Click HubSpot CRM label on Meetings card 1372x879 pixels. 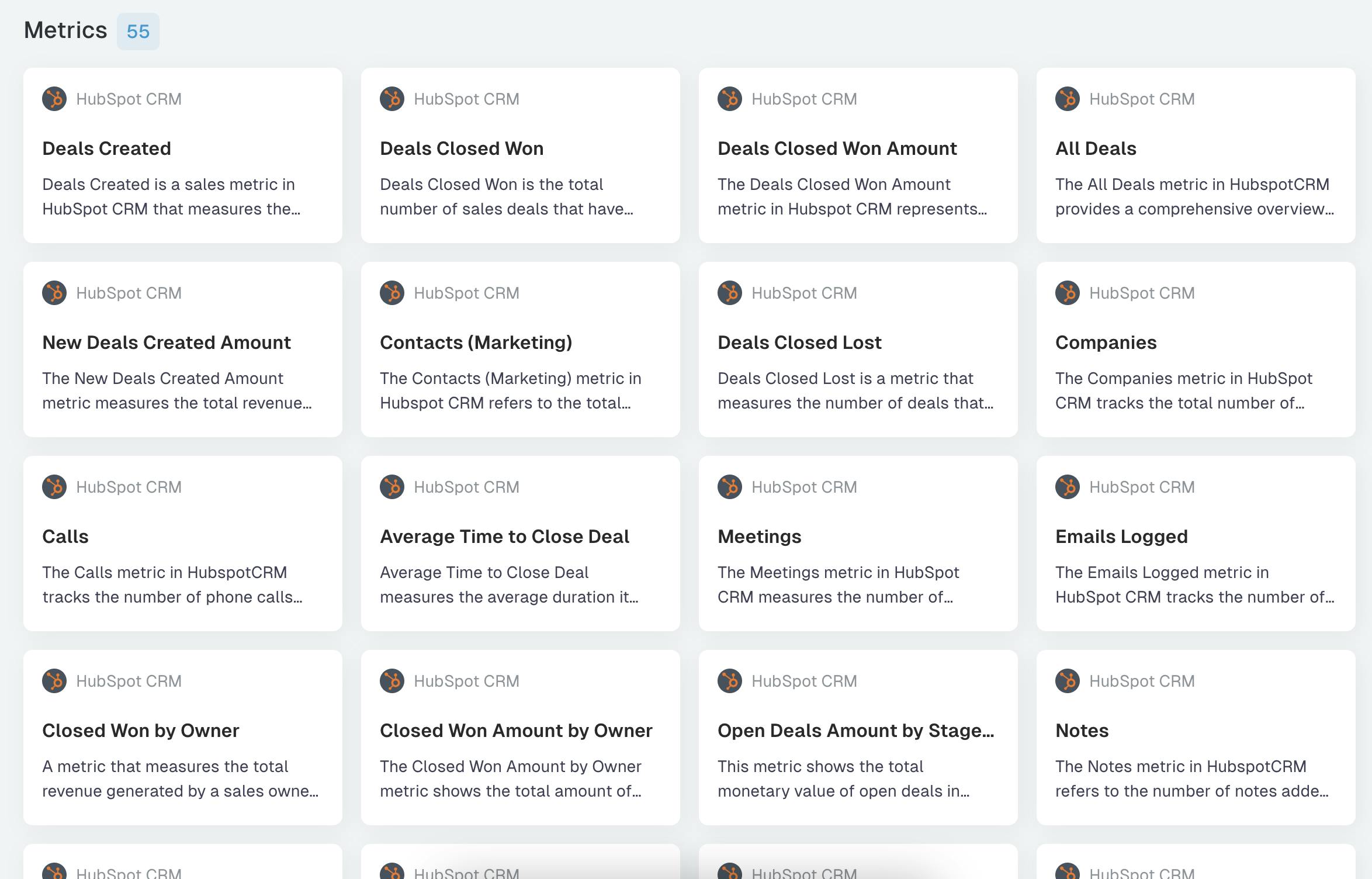tap(804, 487)
